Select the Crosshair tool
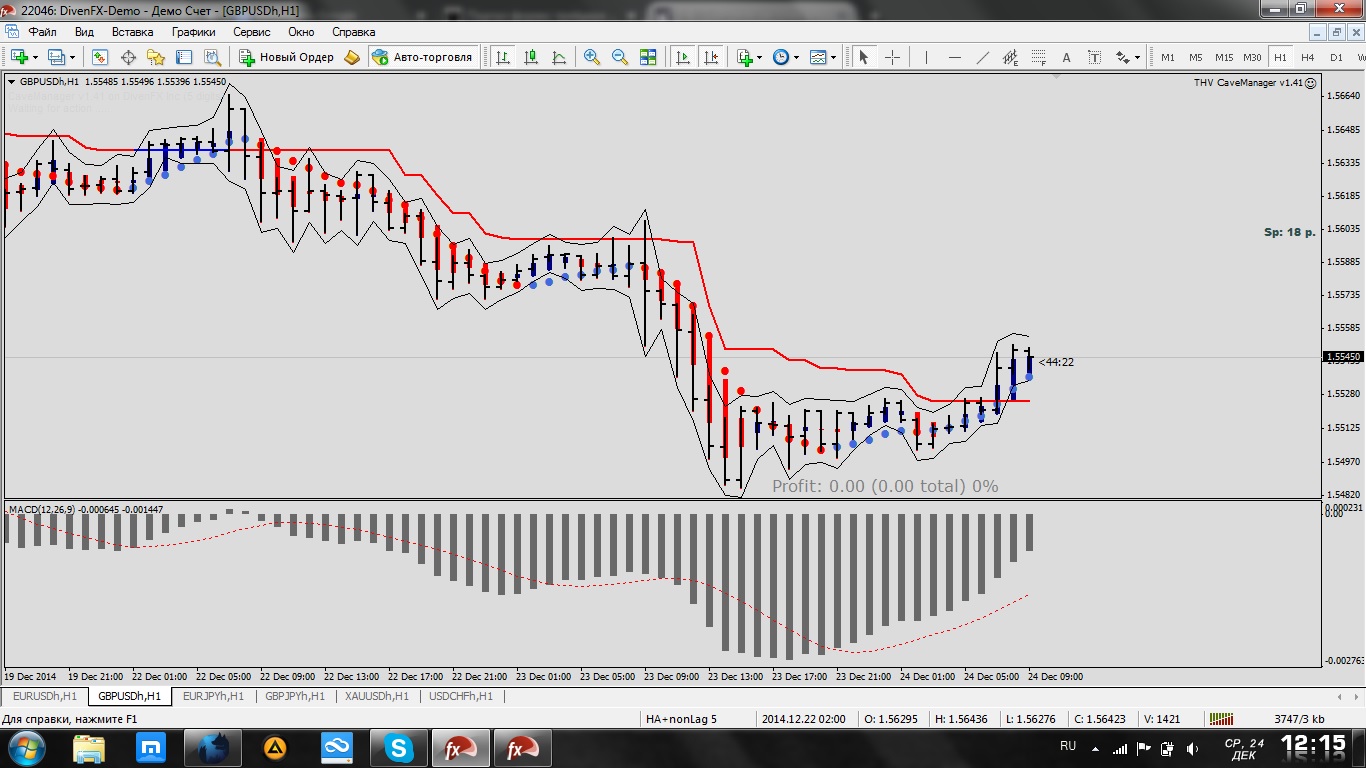Viewport: 1366px width, 768px height. pos(892,57)
